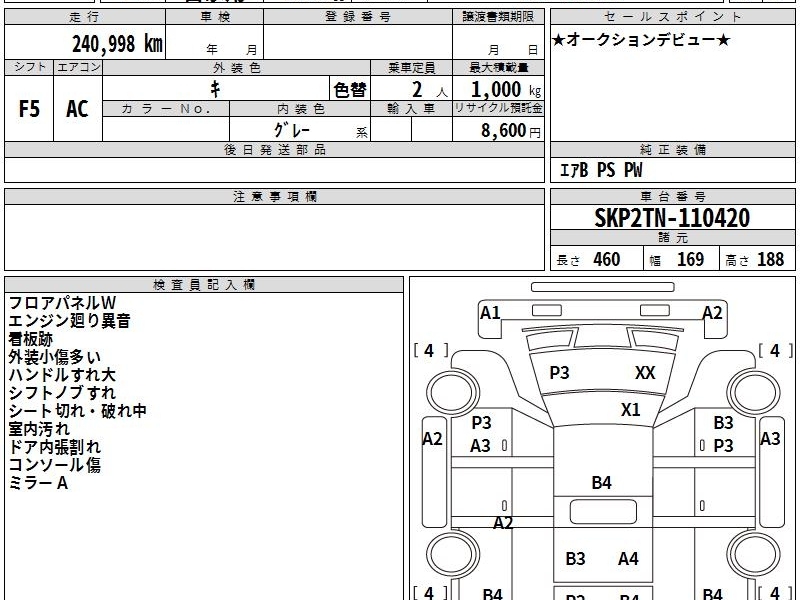Select the note 看板跡
800x600 pixels.
pyautogui.click(x=31, y=339)
